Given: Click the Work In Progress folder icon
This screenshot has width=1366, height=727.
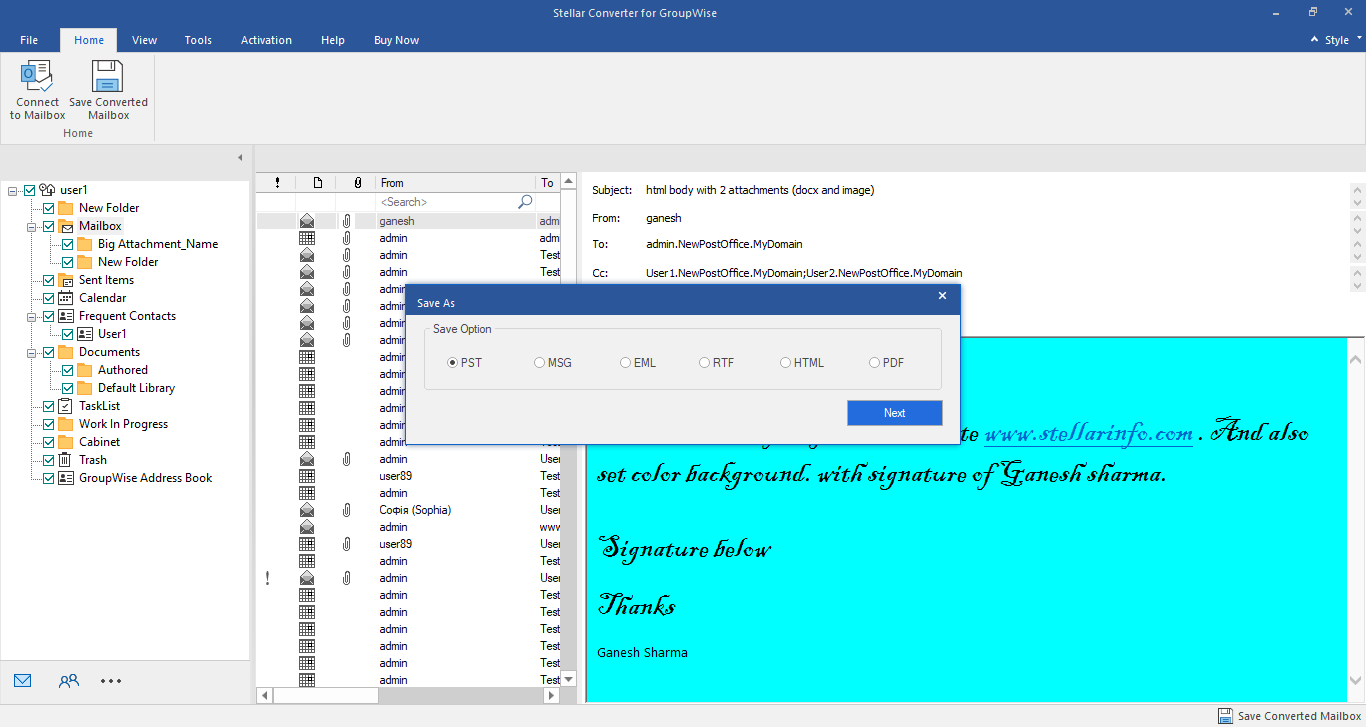Looking at the screenshot, I should click(66, 424).
